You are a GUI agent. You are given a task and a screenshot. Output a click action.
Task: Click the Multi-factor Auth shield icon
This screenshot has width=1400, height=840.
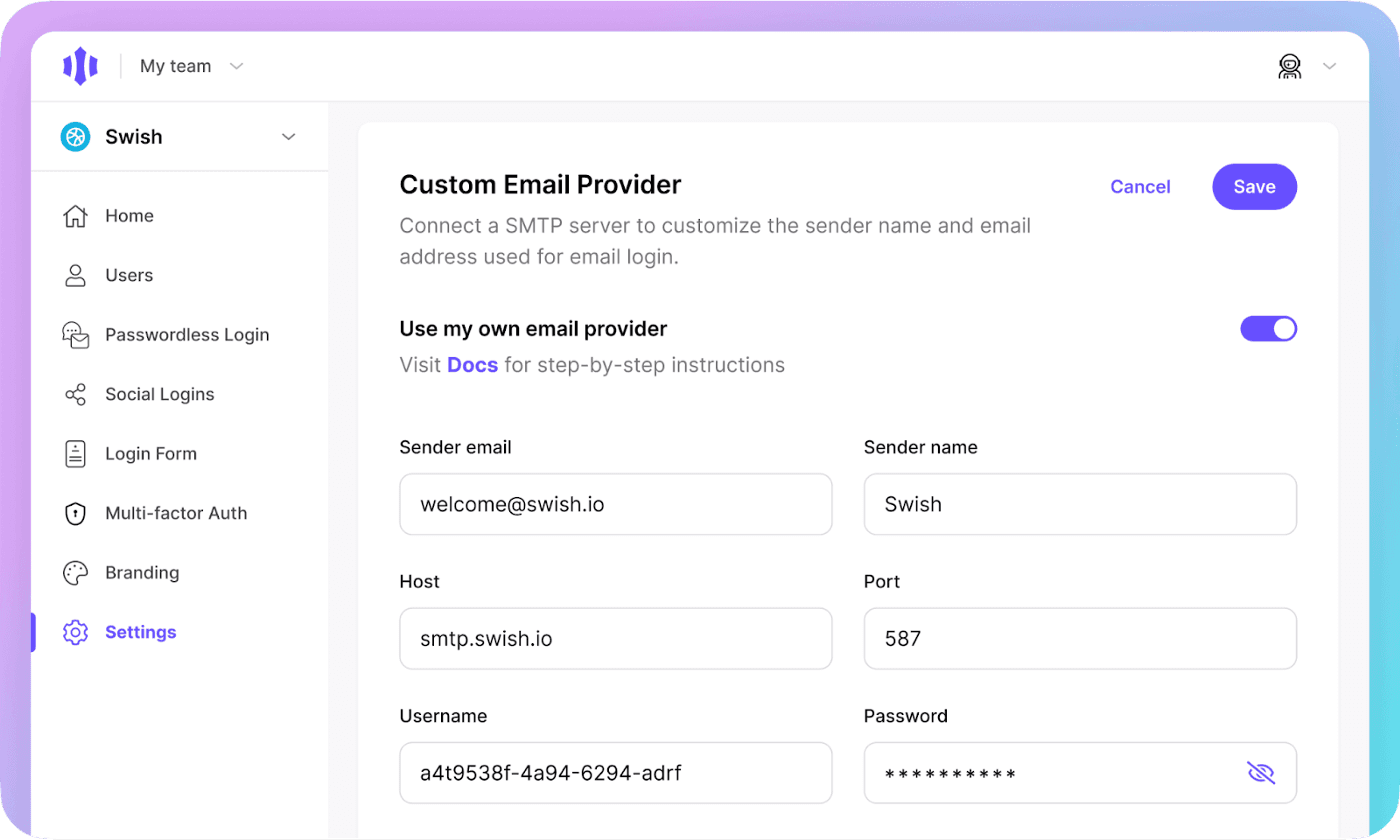tap(75, 513)
